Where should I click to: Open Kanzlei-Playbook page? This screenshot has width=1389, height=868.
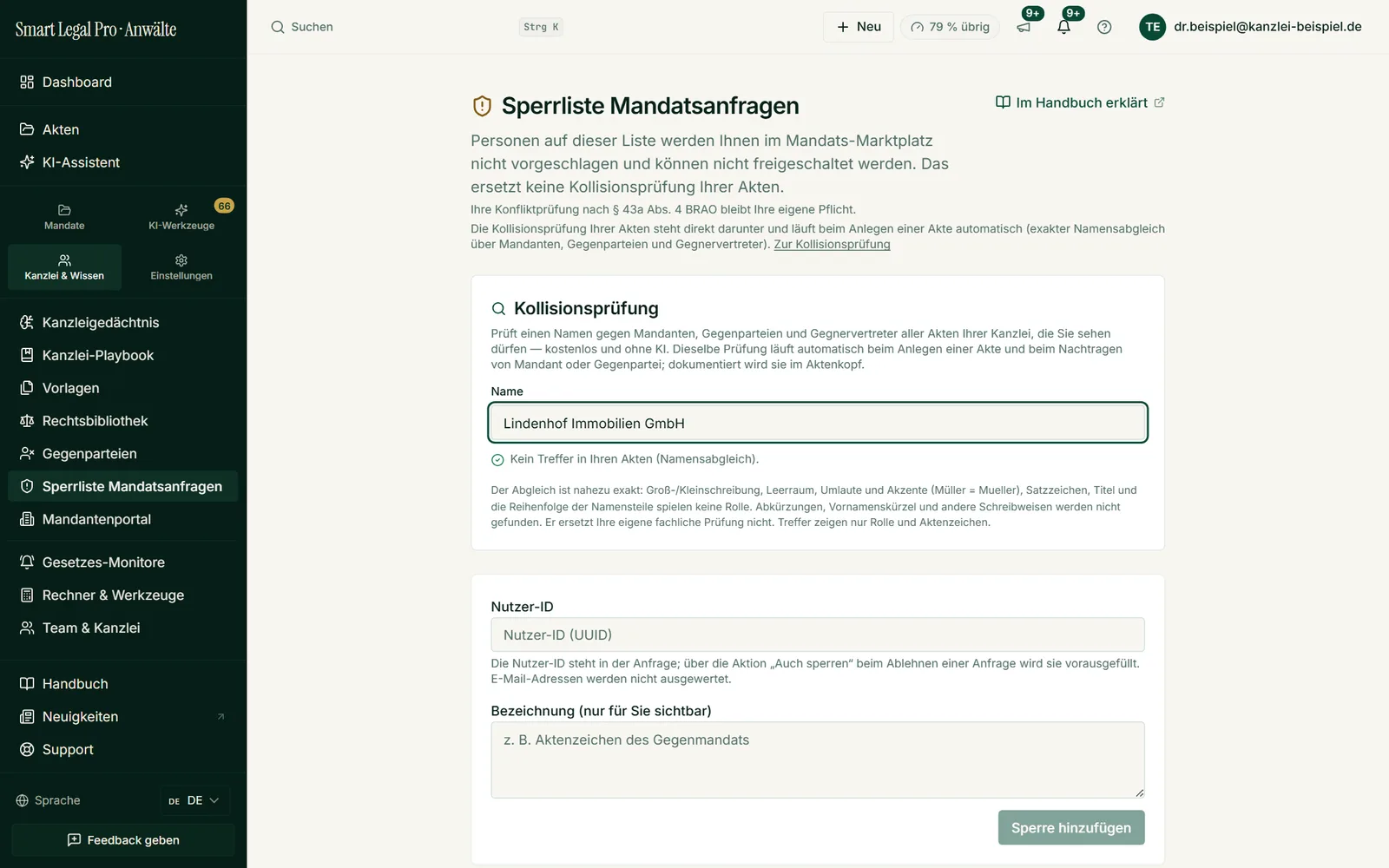pyautogui.click(x=123, y=355)
